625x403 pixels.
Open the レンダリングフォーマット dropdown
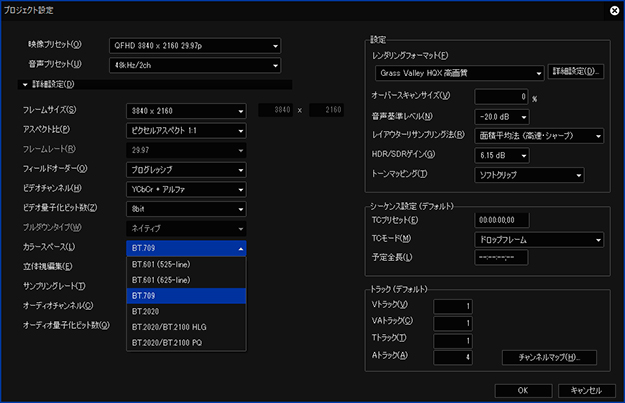click(x=460, y=73)
